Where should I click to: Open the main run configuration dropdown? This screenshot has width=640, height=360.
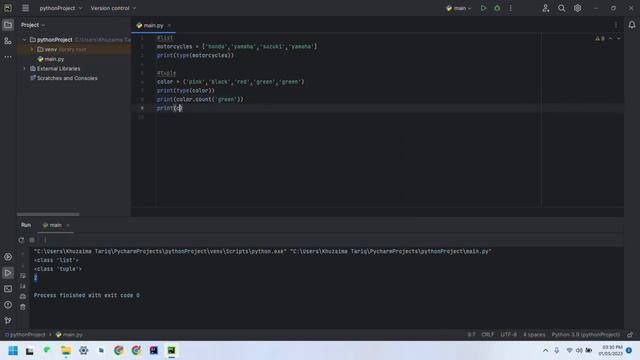pyautogui.click(x=459, y=8)
